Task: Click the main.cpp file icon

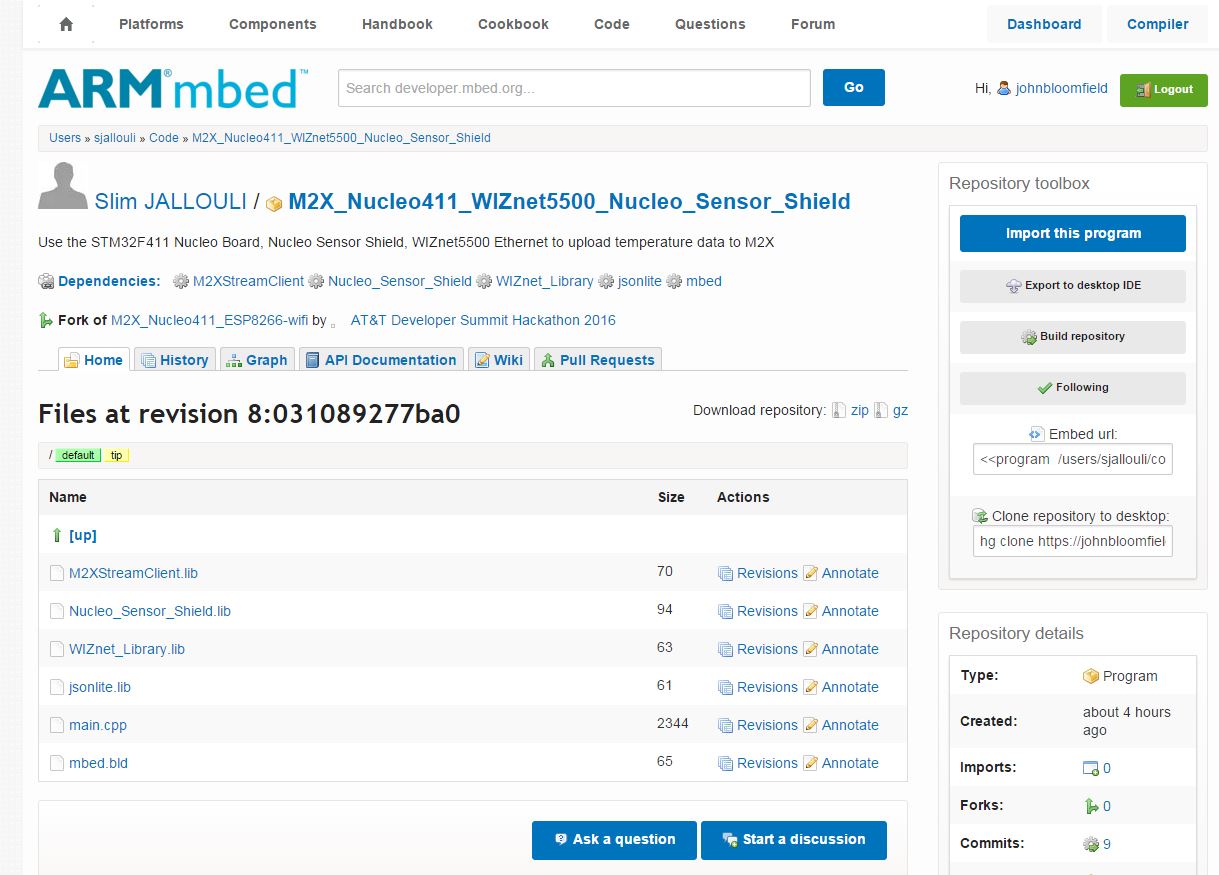Action: [x=57, y=725]
